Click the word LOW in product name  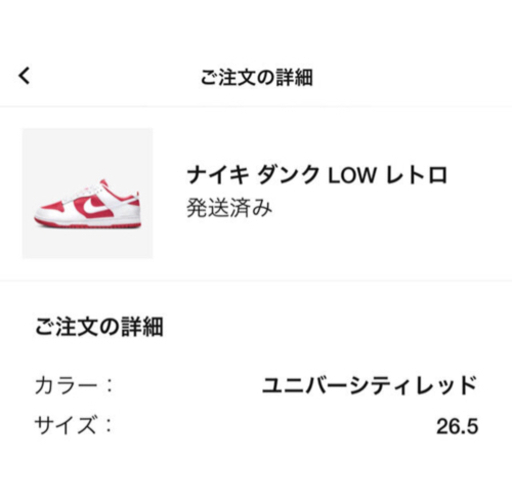pos(352,175)
